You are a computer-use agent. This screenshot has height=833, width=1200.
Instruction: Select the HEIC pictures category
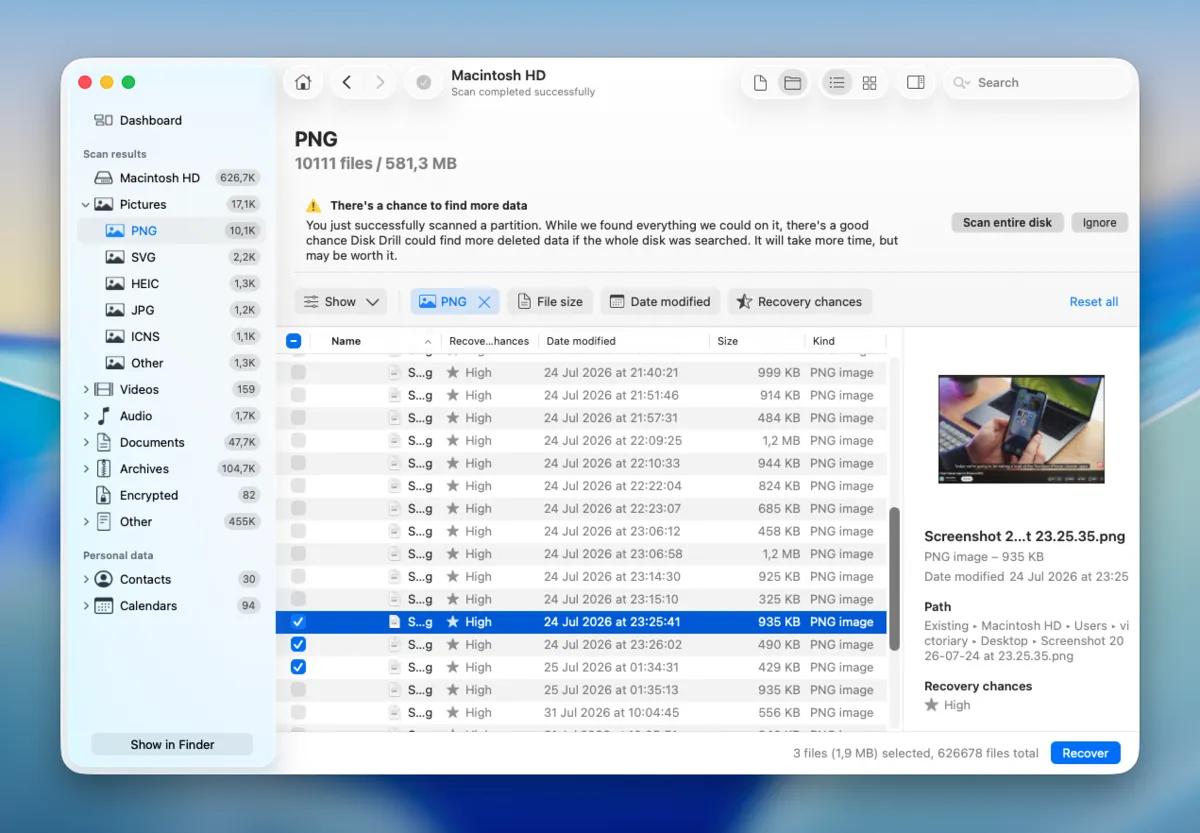tap(171, 284)
